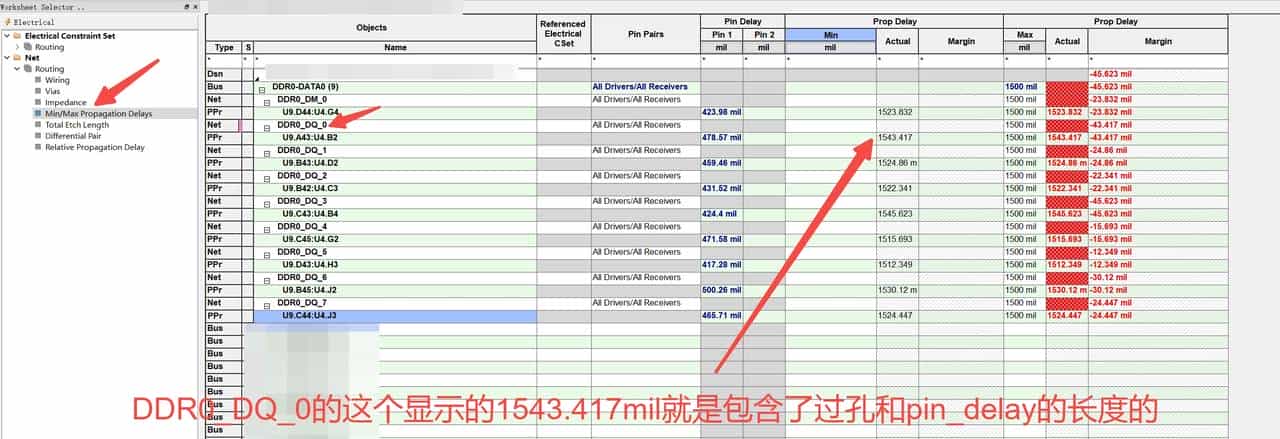The width and height of the screenshot is (1280, 439).
Task: Click the Max column header
Action: point(1023,34)
